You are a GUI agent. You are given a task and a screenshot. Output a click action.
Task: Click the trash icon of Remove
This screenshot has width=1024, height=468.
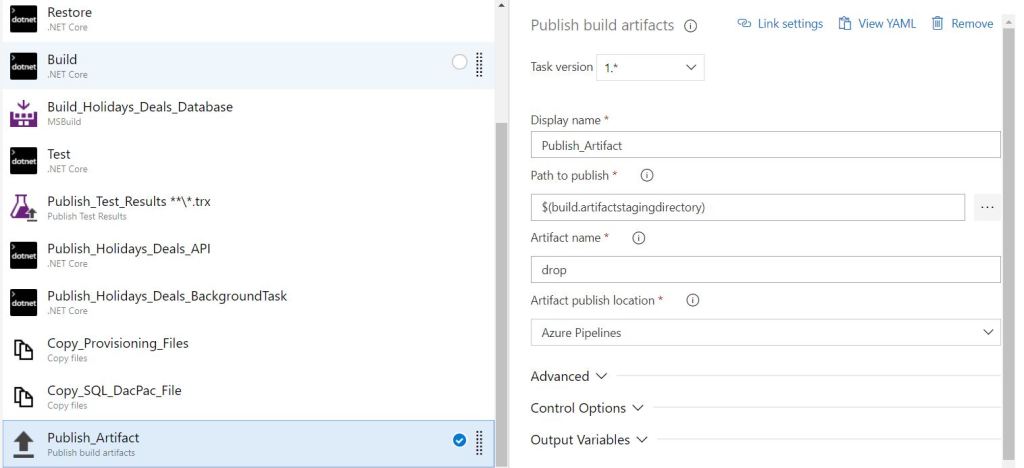(937, 23)
